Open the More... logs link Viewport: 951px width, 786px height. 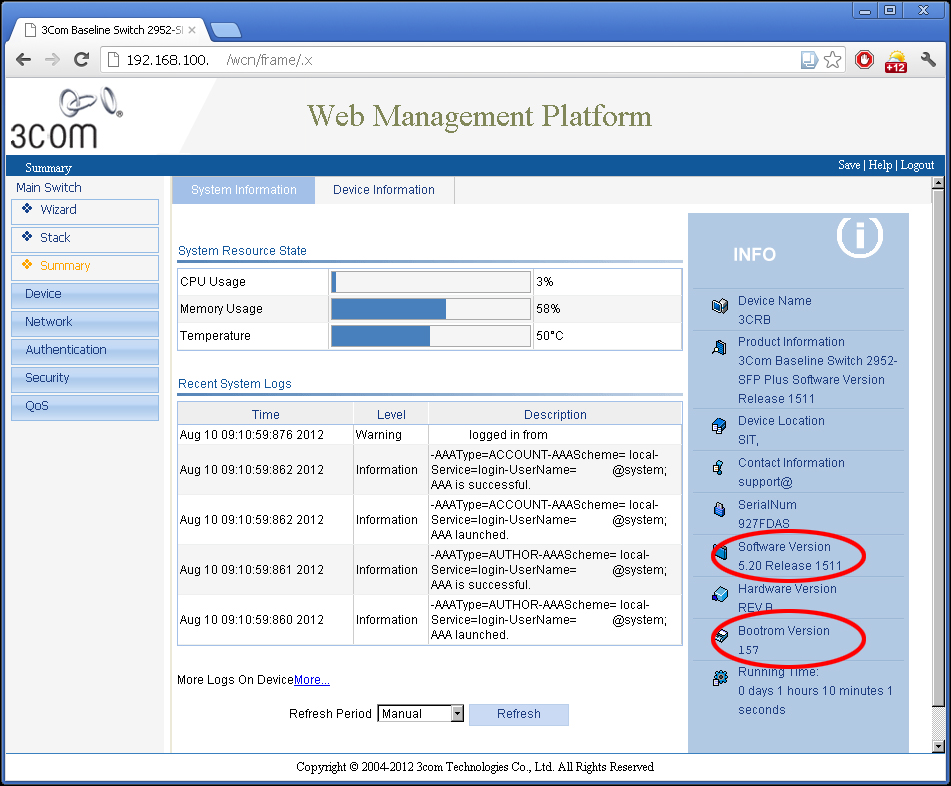312,680
